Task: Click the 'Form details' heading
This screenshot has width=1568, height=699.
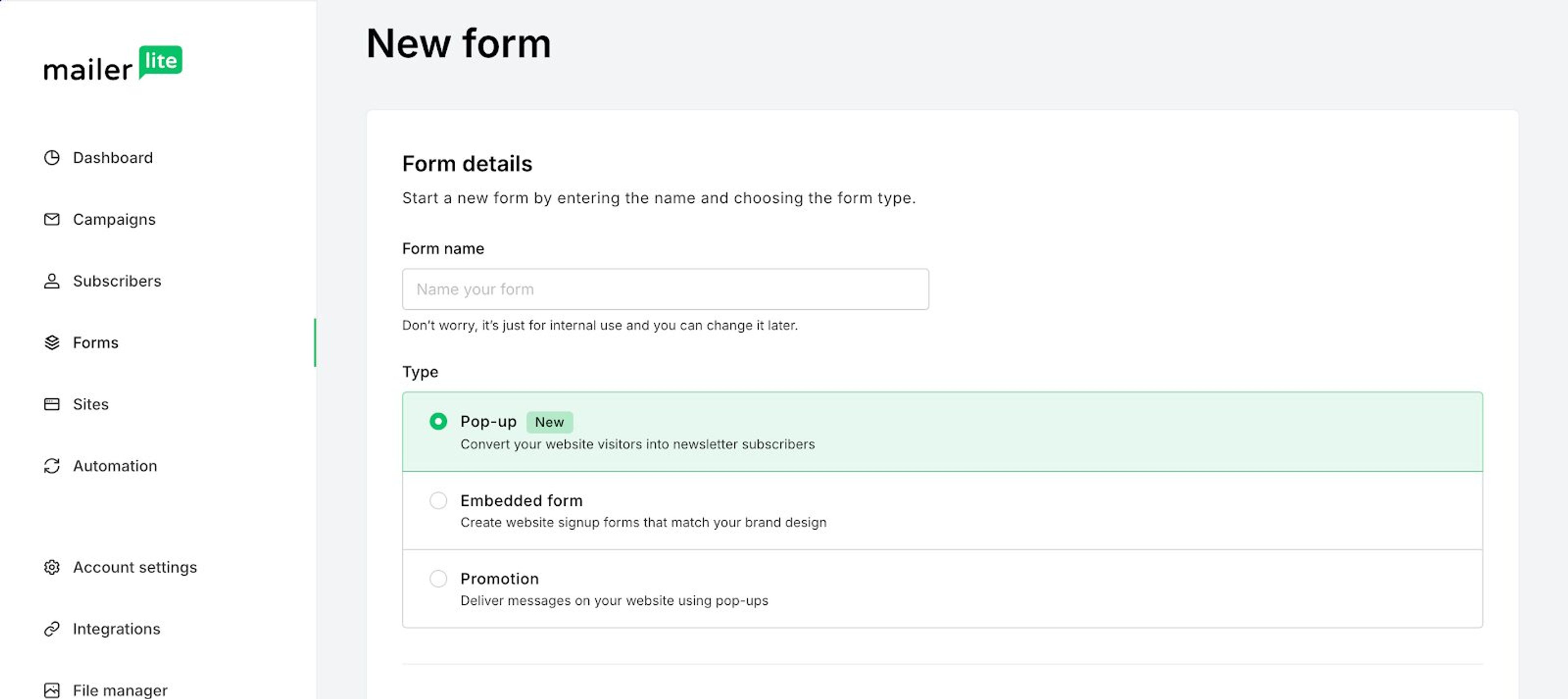Action: 467,164
